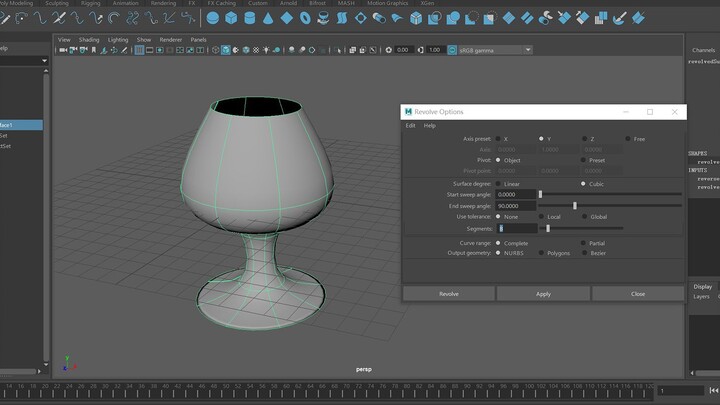The height and width of the screenshot is (405, 720).
Task: Switch viewport to wireframe display
Action: tap(215, 50)
